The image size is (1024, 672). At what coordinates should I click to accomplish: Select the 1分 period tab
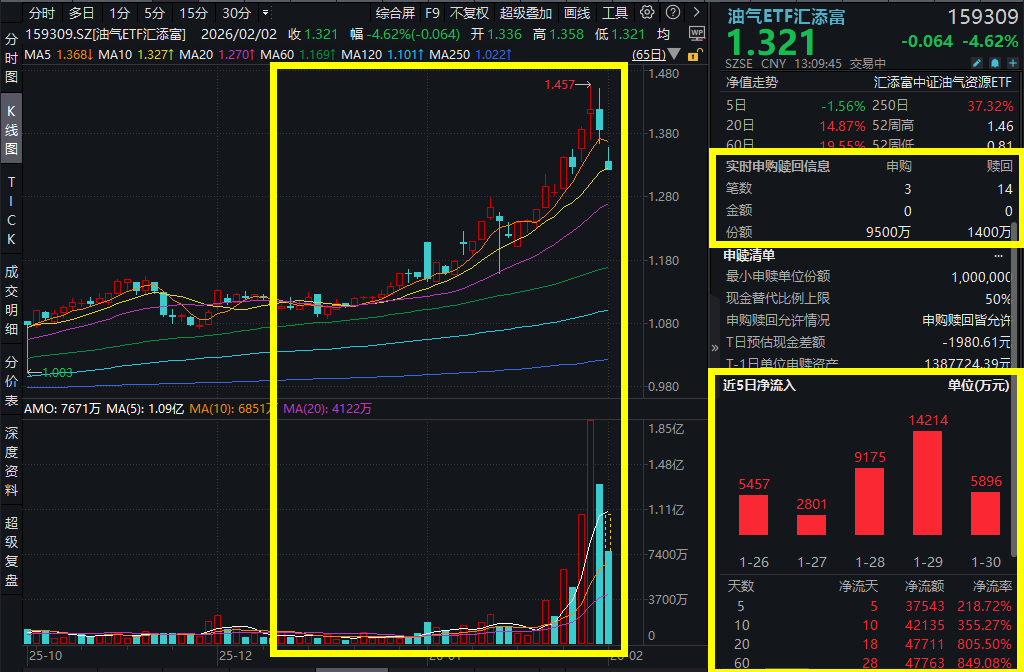(119, 12)
